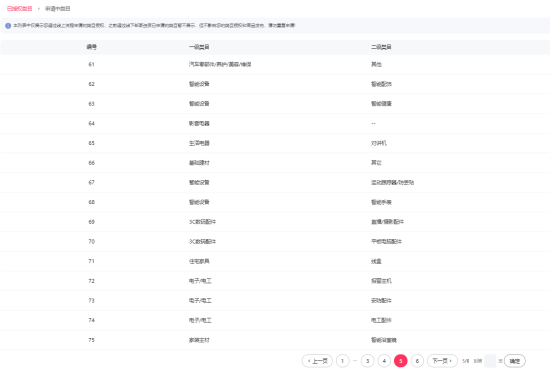Jump to page 1 in pagination

pyautogui.click(x=343, y=361)
